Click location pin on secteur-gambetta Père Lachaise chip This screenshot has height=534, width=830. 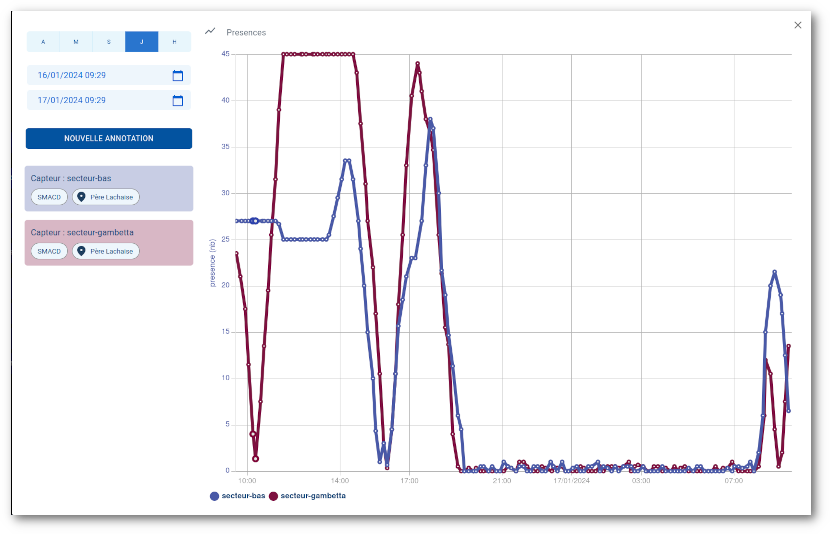[81, 251]
